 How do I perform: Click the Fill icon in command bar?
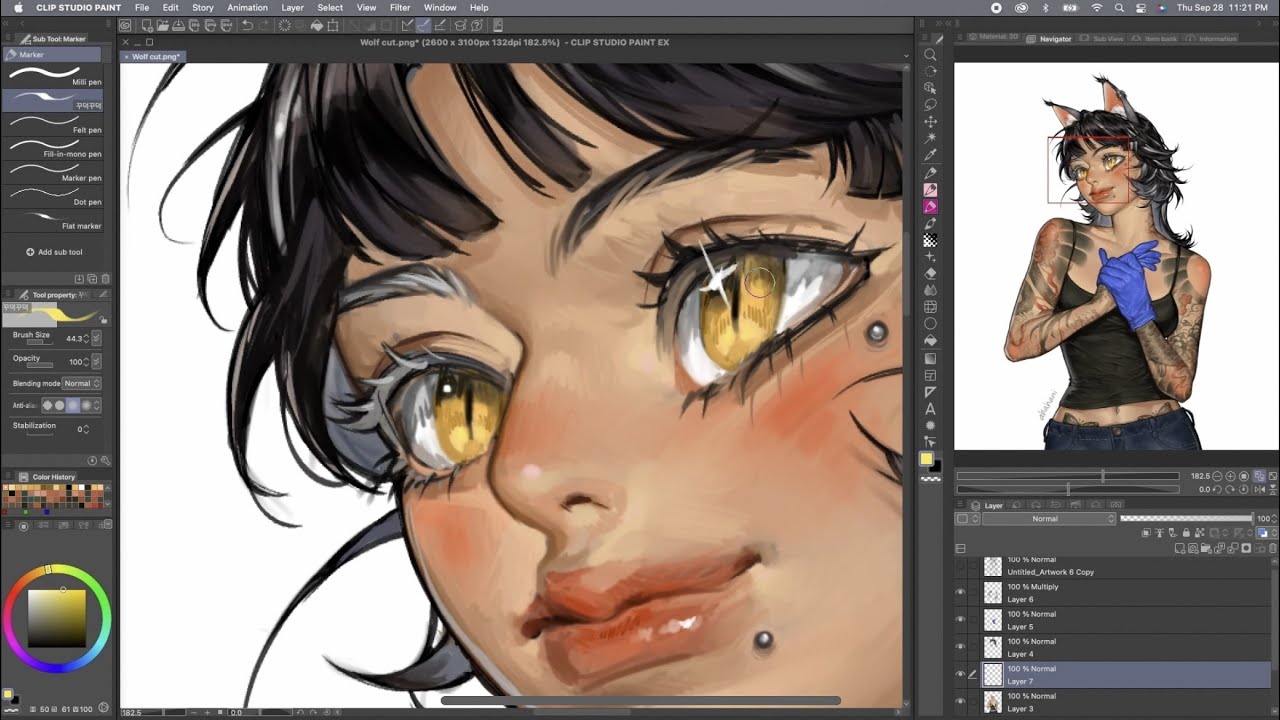tap(316, 25)
